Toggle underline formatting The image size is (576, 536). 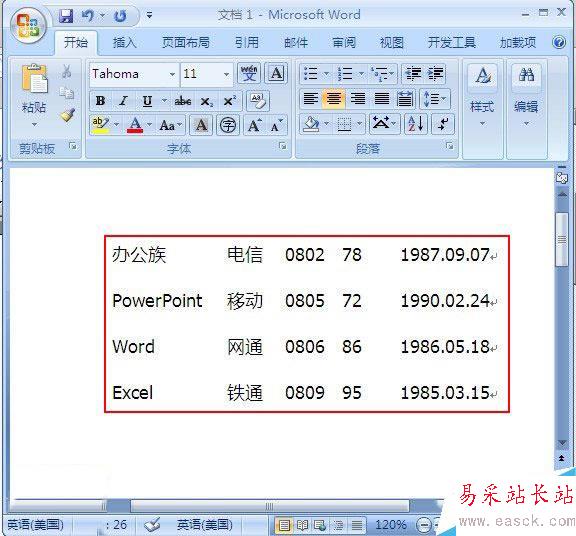click(x=147, y=101)
